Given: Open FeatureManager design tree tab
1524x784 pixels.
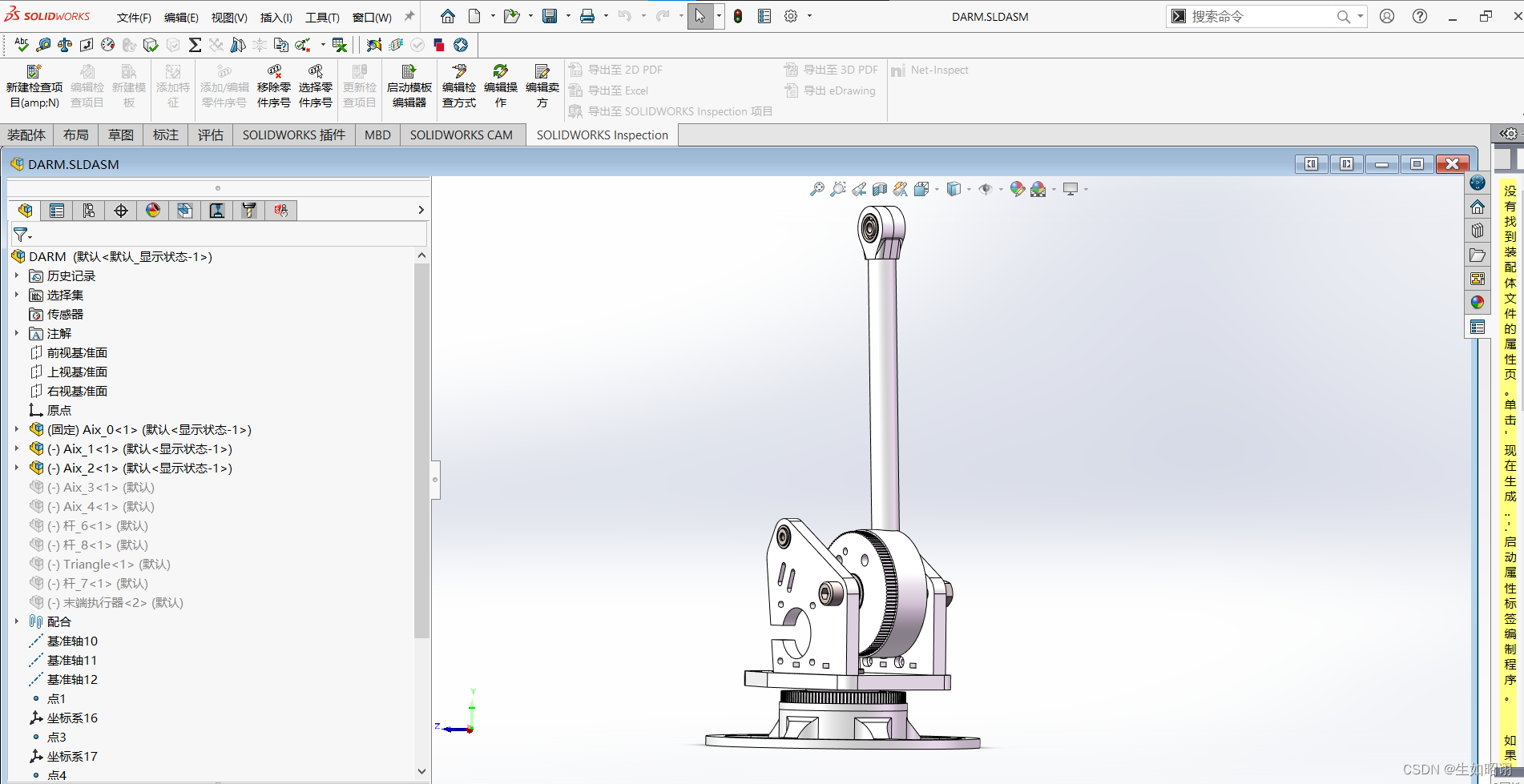Looking at the screenshot, I should pyautogui.click(x=25, y=210).
